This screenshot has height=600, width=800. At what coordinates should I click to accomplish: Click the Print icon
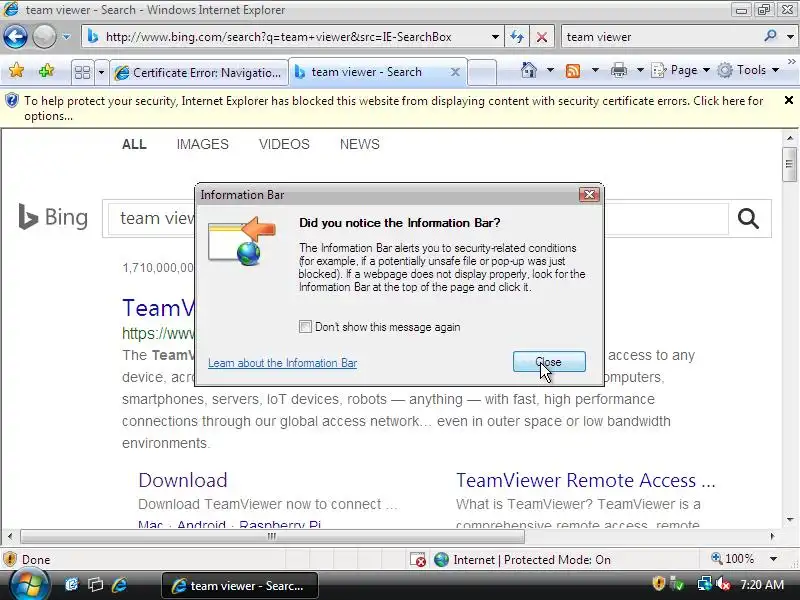(x=618, y=70)
